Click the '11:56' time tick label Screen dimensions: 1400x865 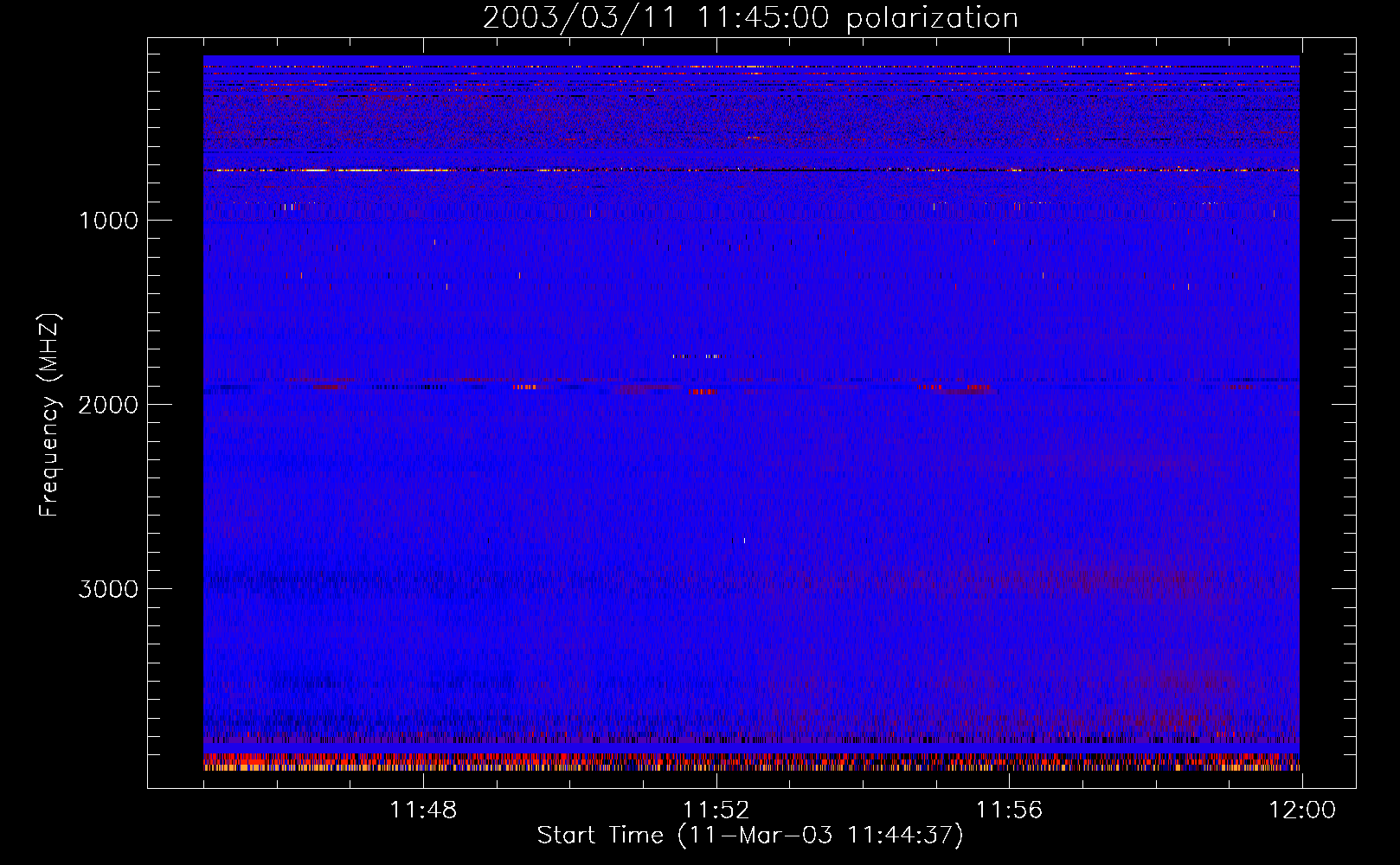(1009, 811)
